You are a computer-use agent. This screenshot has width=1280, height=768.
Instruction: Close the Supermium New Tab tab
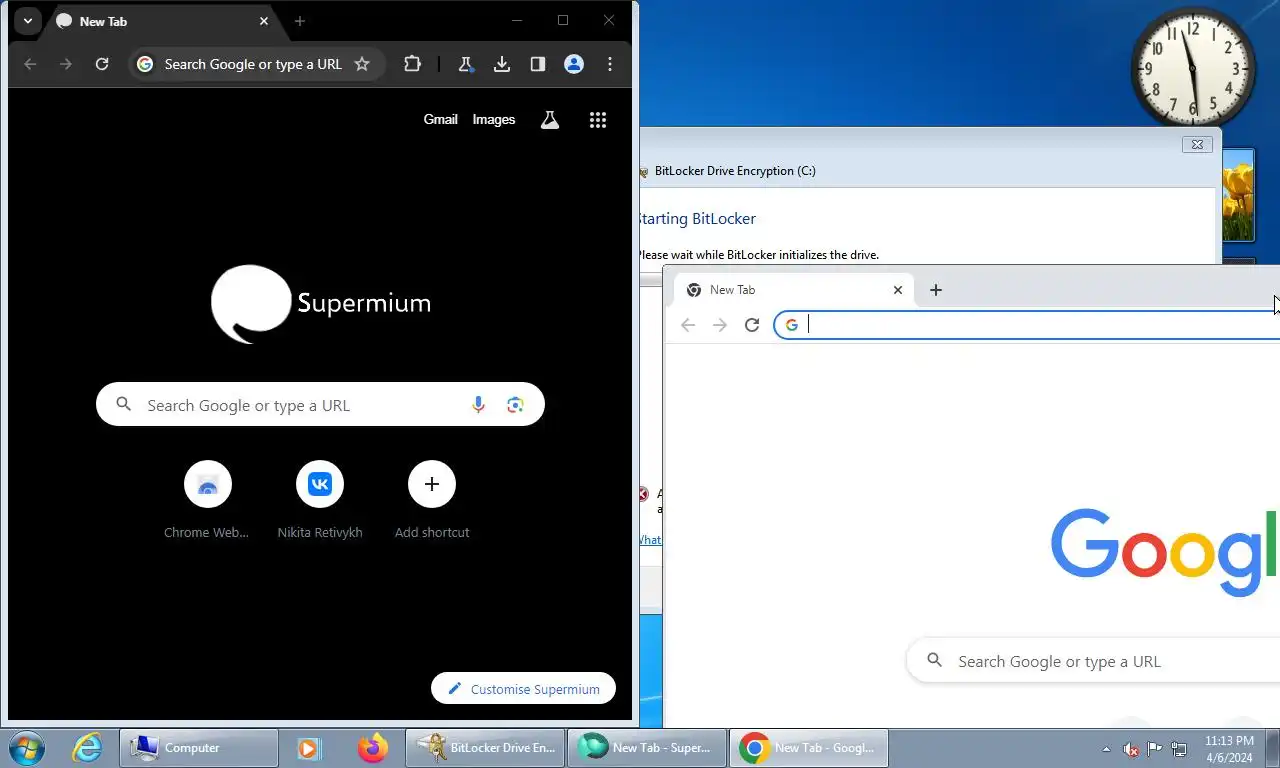pyautogui.click(x=264, y=21)
